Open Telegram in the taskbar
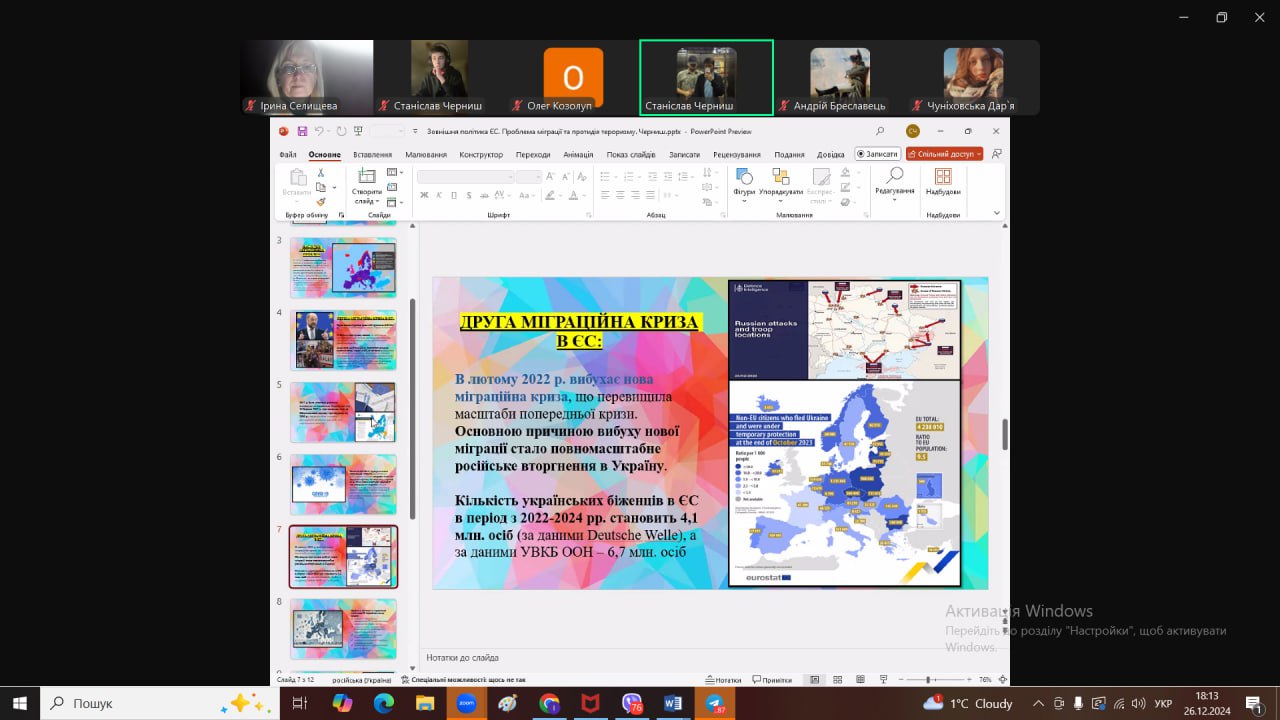The width and height of the screenshot is (1280, 720). (714, 703)
